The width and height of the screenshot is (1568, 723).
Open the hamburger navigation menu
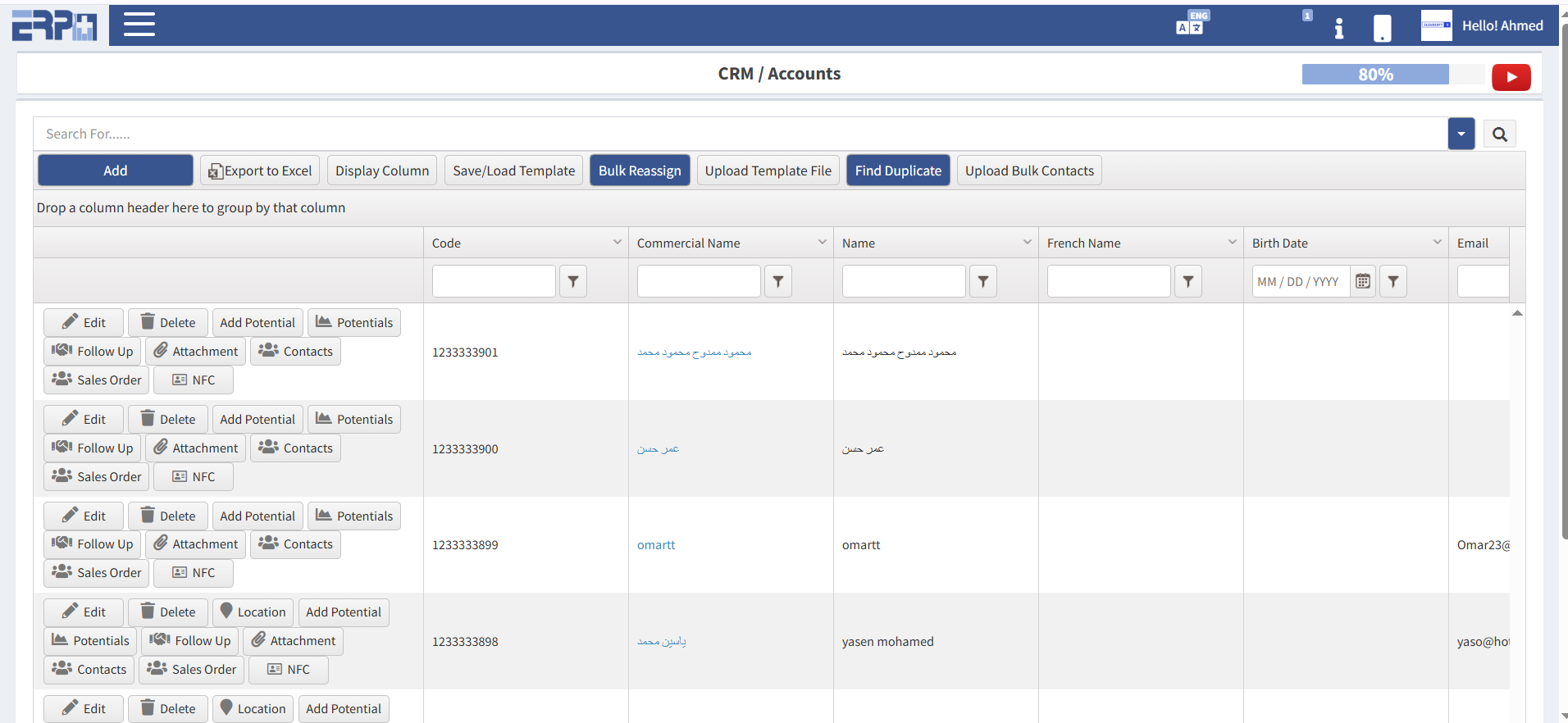tap(139, 25)
